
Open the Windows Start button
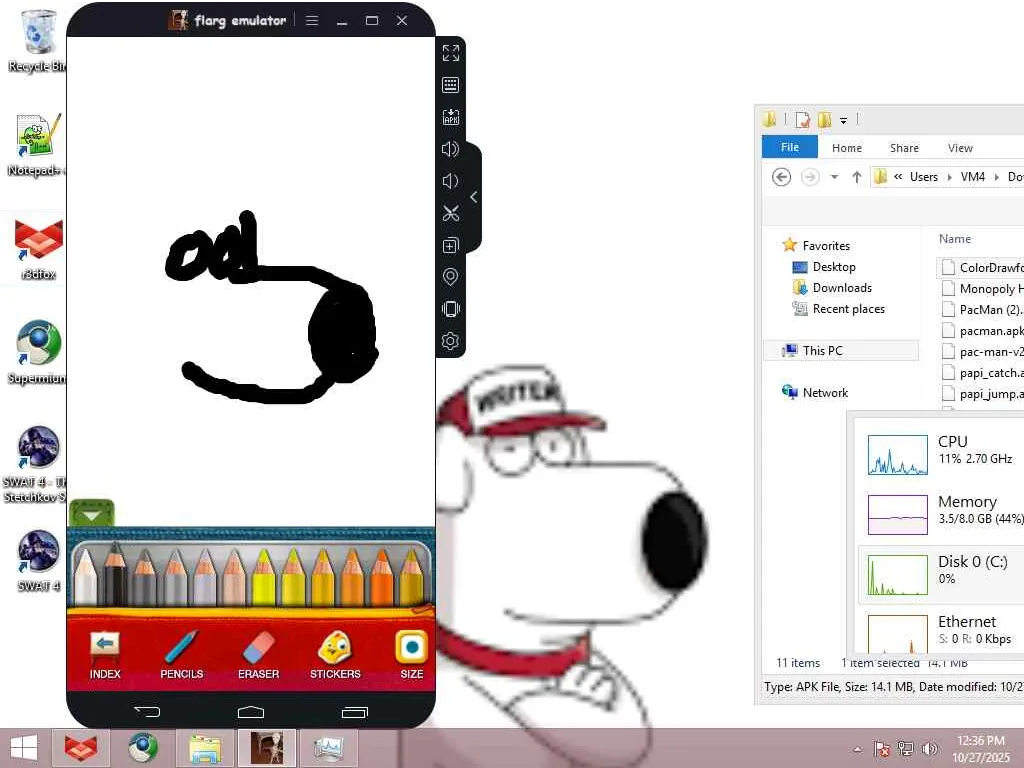coord(24,748)
